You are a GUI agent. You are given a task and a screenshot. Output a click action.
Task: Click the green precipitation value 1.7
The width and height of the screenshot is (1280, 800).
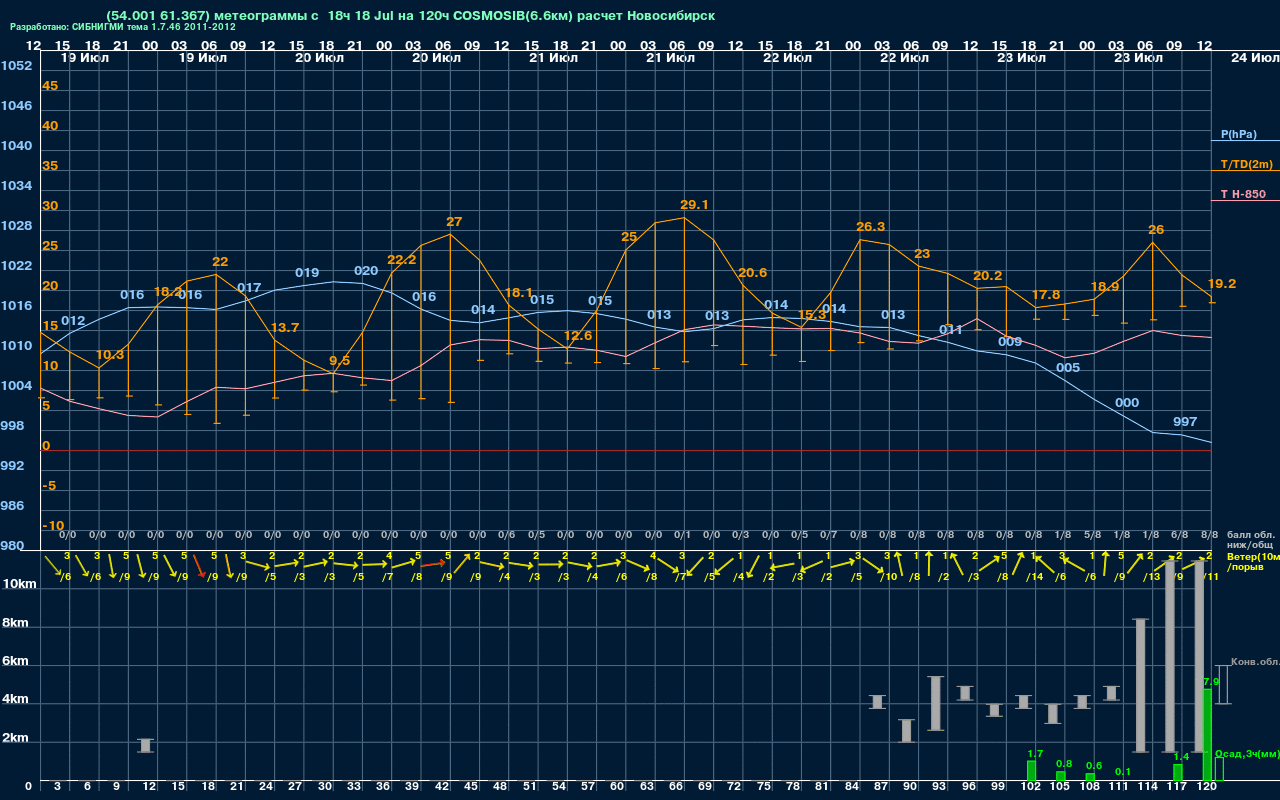point(1035,754)
